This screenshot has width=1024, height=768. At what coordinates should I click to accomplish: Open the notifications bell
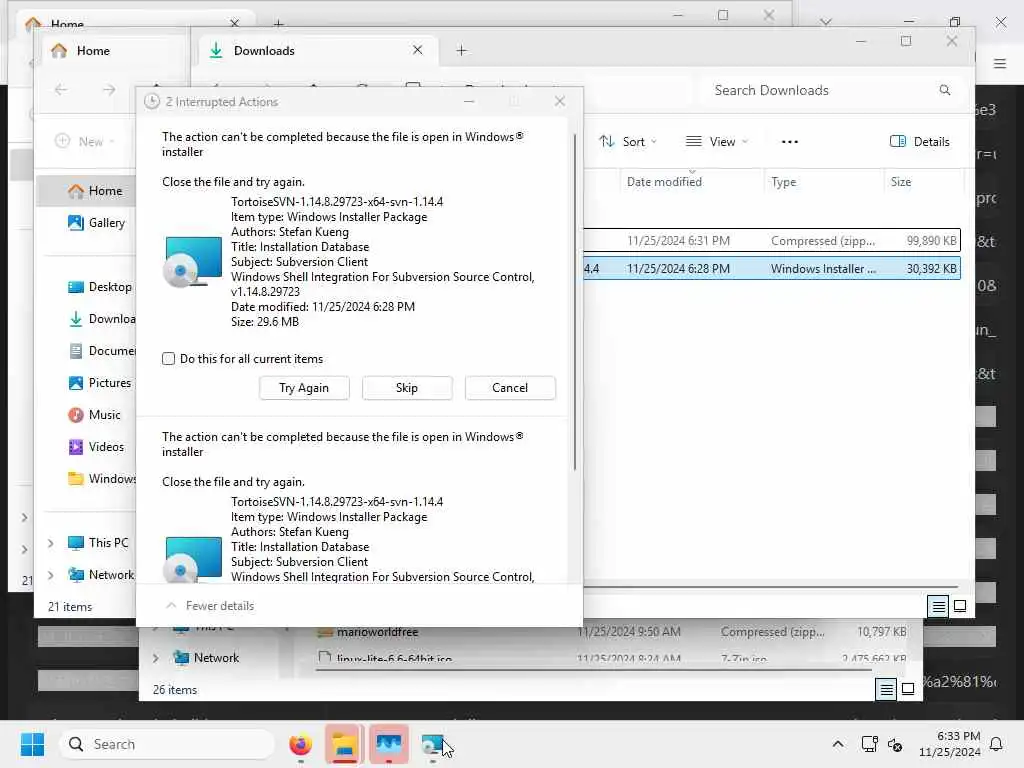point(996,744)
